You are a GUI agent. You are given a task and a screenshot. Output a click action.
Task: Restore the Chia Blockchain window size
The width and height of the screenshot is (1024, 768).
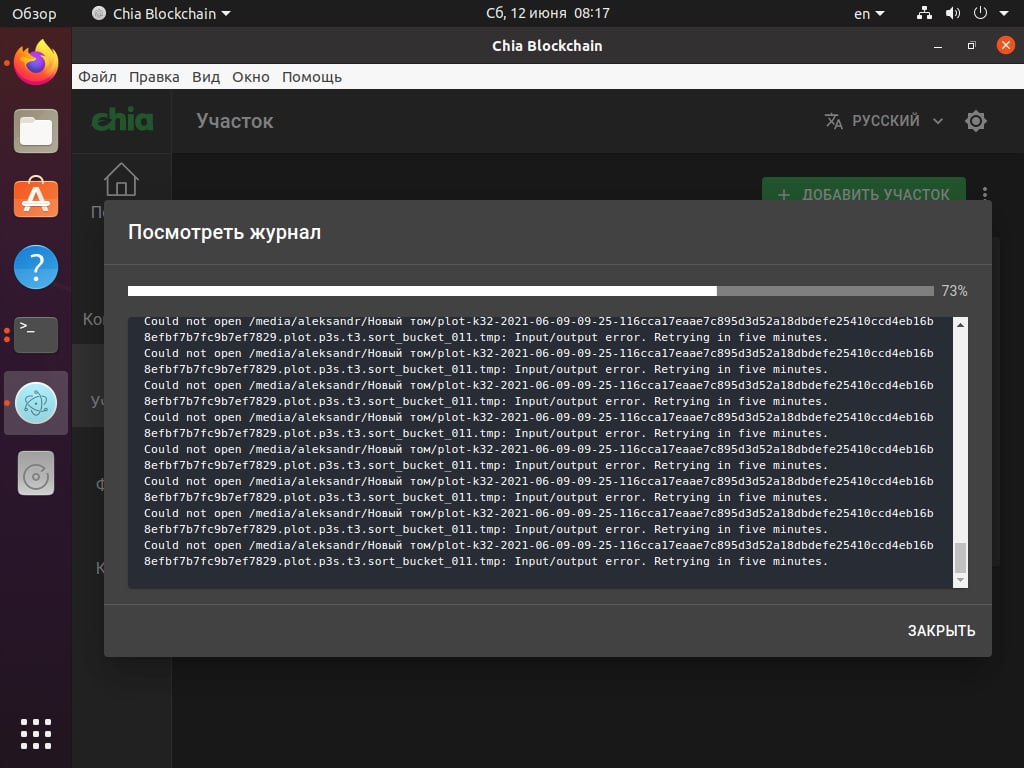[x=972, y=46]
